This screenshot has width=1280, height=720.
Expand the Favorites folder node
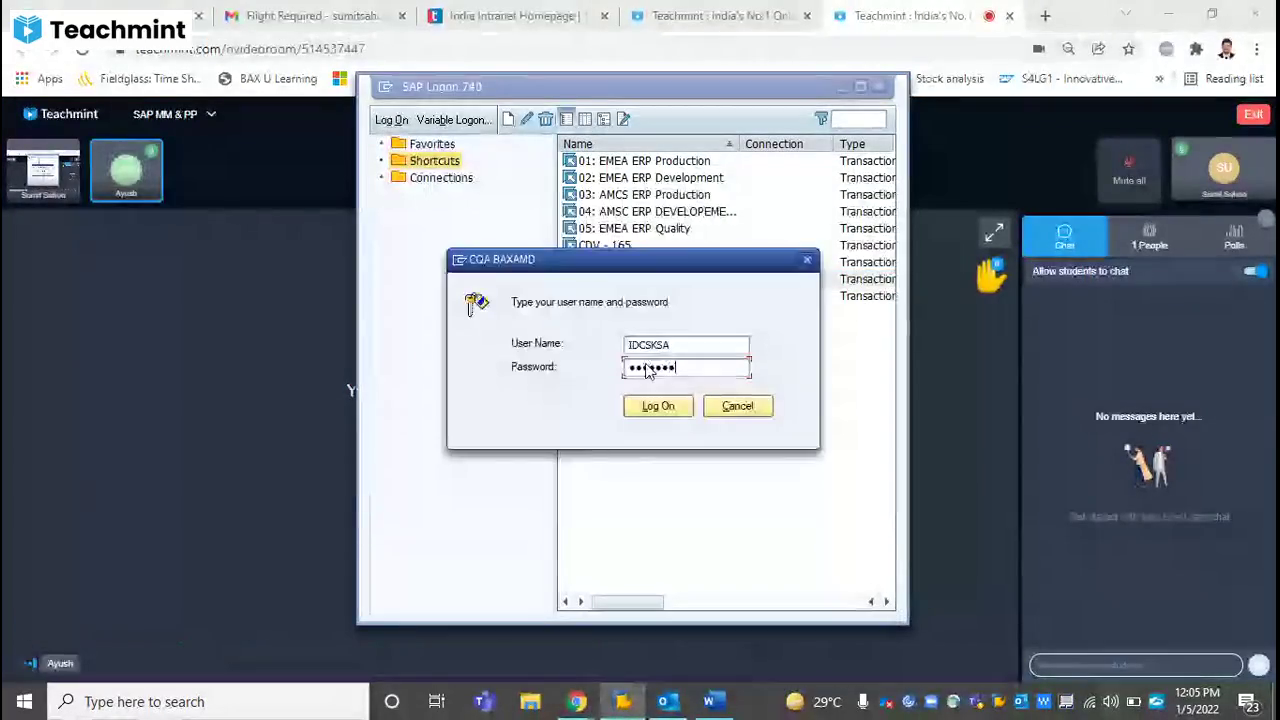click(x=381, y=144)
